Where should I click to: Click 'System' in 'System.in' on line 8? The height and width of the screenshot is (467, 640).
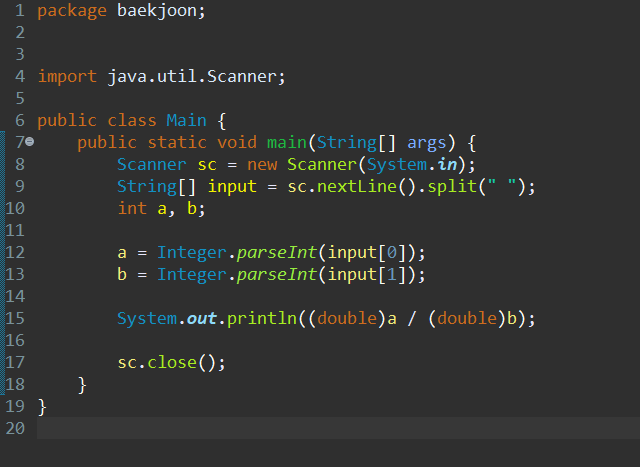tap(397, 165)
